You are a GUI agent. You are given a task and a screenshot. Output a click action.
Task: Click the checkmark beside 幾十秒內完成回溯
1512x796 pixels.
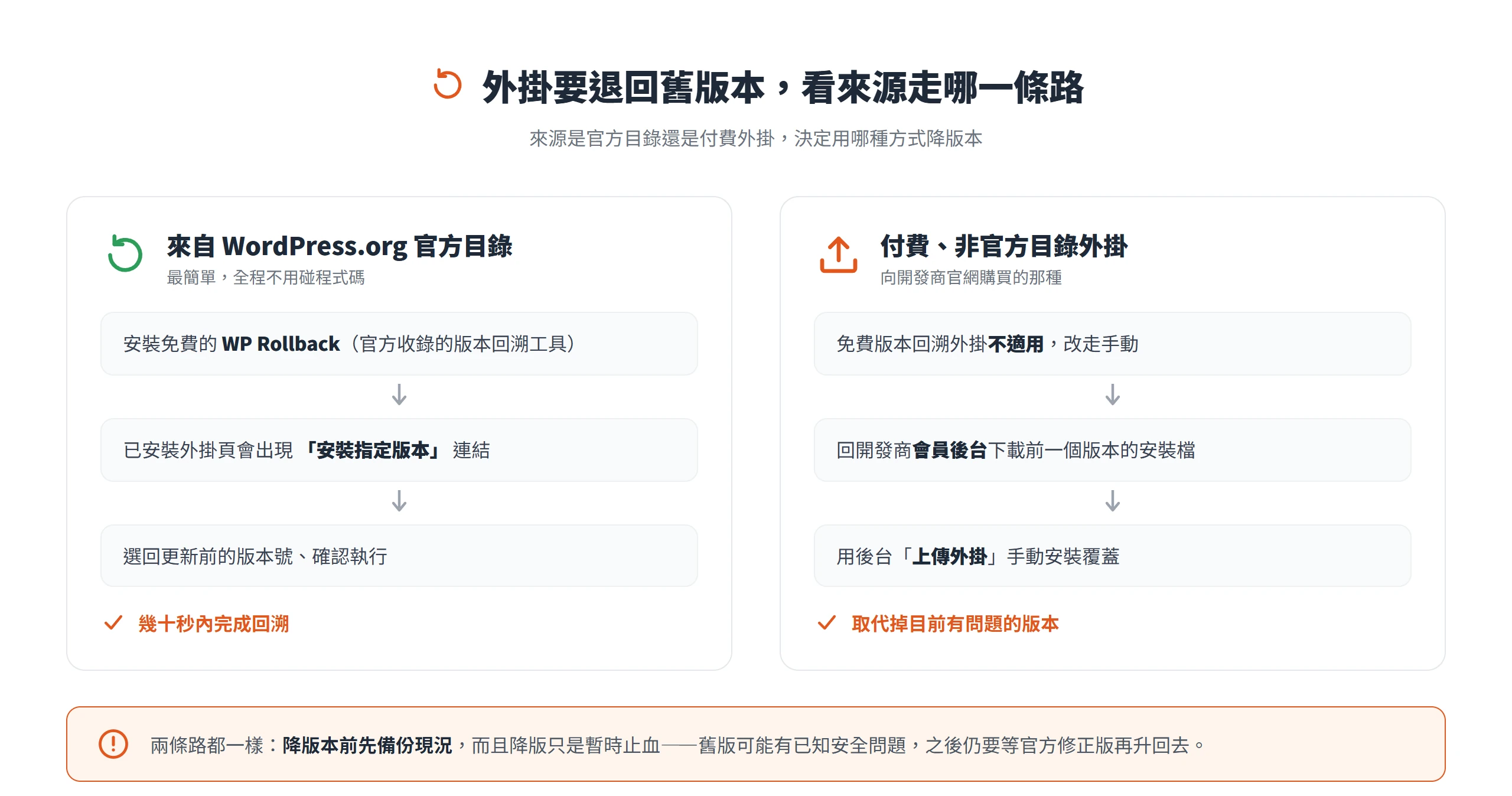113,623
